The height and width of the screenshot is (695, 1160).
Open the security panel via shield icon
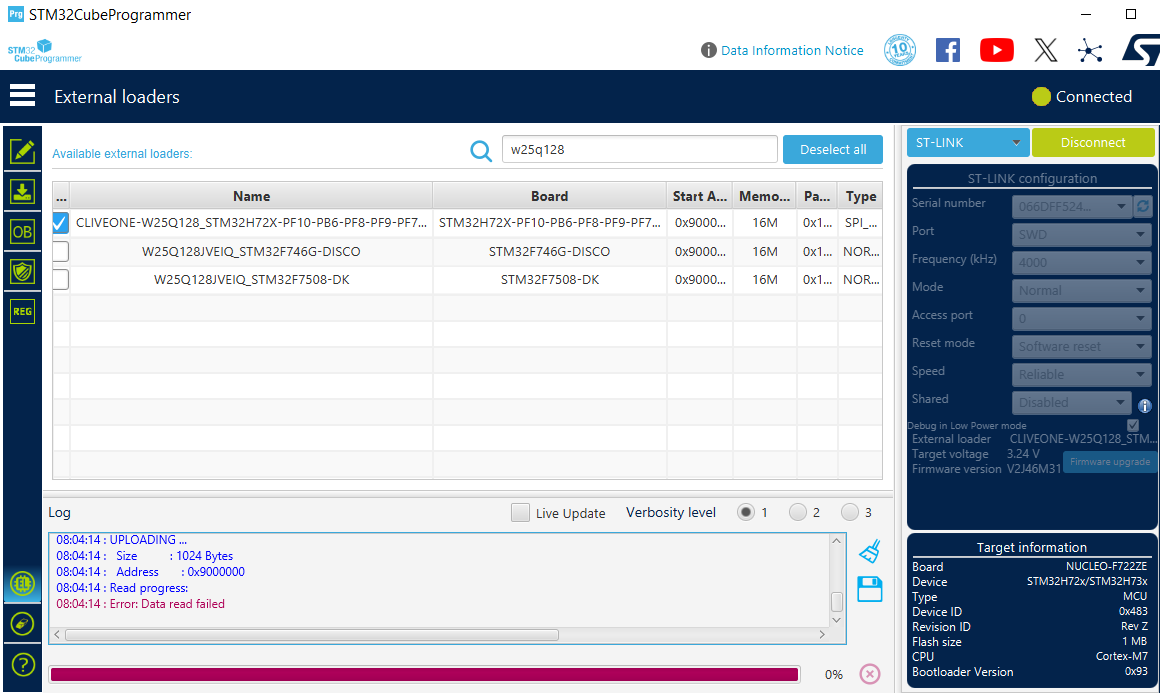[22, 270]
